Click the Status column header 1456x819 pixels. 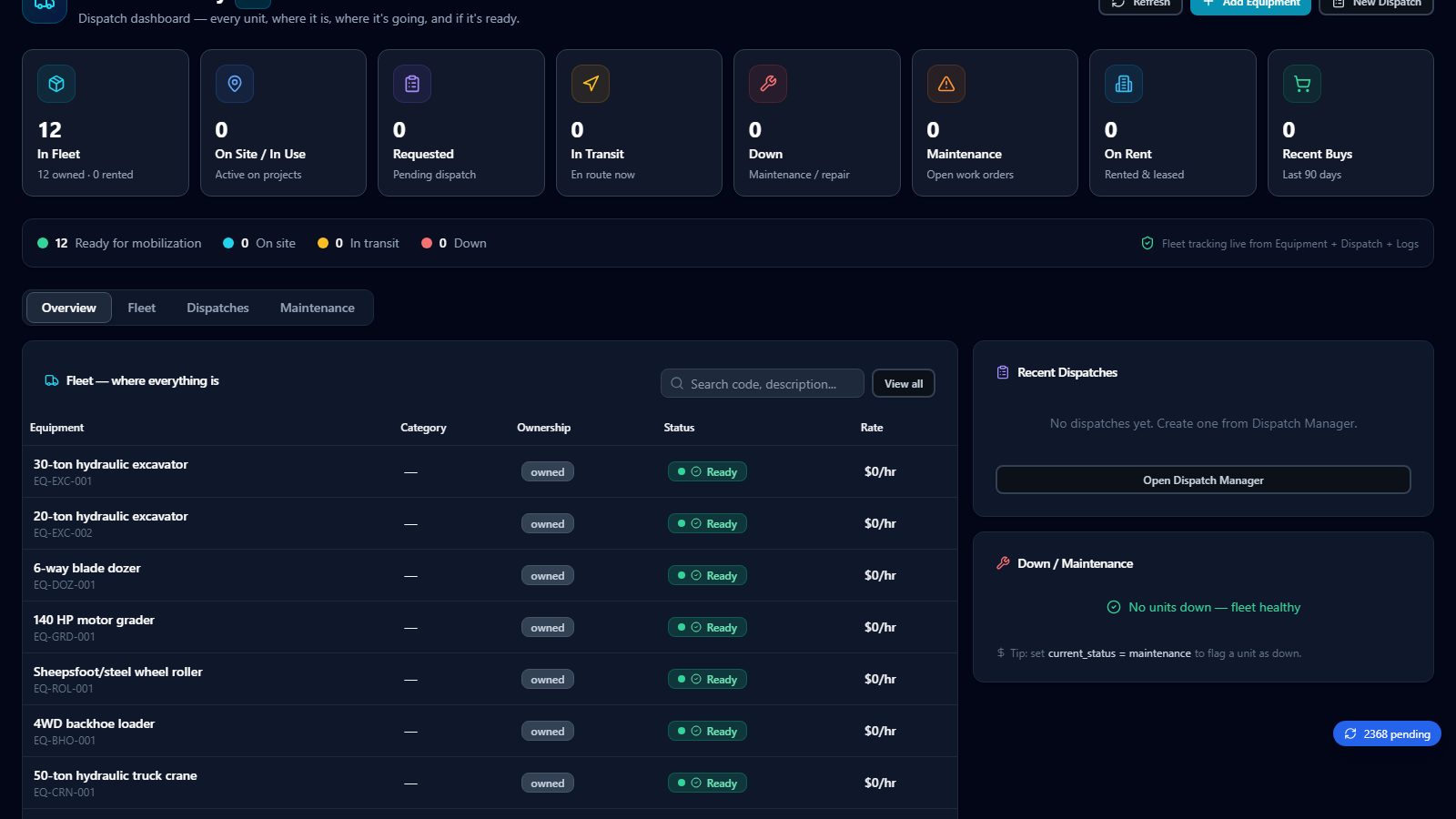(679, 428)
